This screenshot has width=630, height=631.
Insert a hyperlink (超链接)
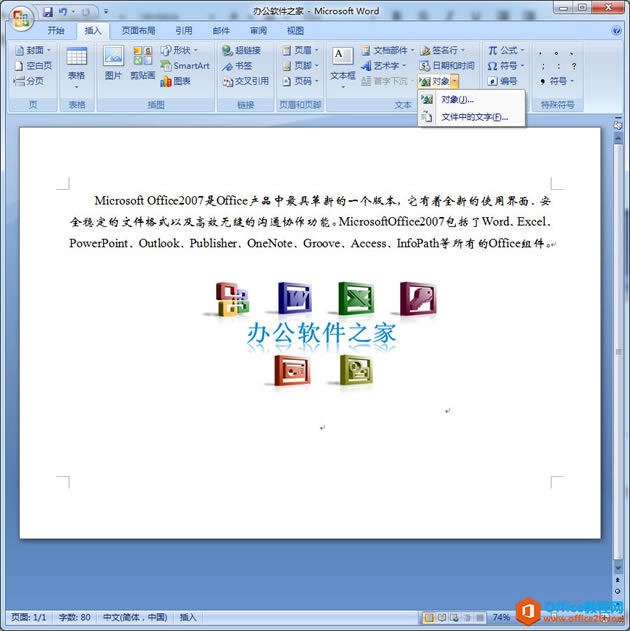(242, 50)
